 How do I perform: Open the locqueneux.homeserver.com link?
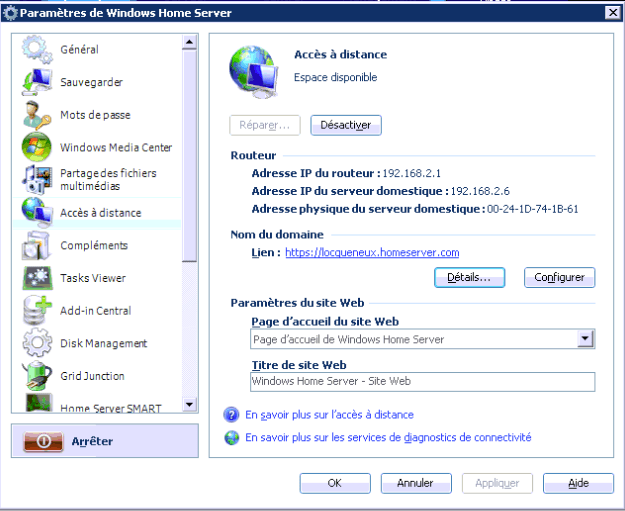coord(372,252)
